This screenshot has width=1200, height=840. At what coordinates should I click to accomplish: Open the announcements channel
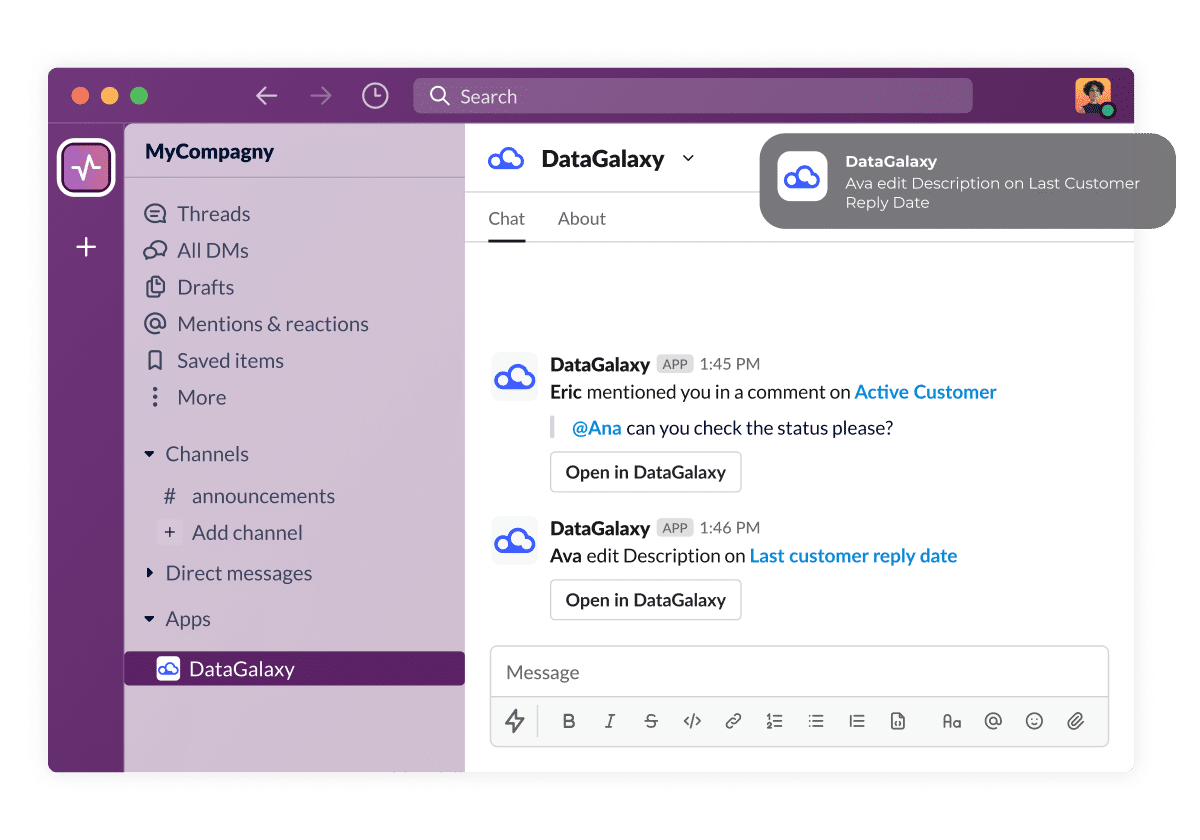tap(263, 496)
